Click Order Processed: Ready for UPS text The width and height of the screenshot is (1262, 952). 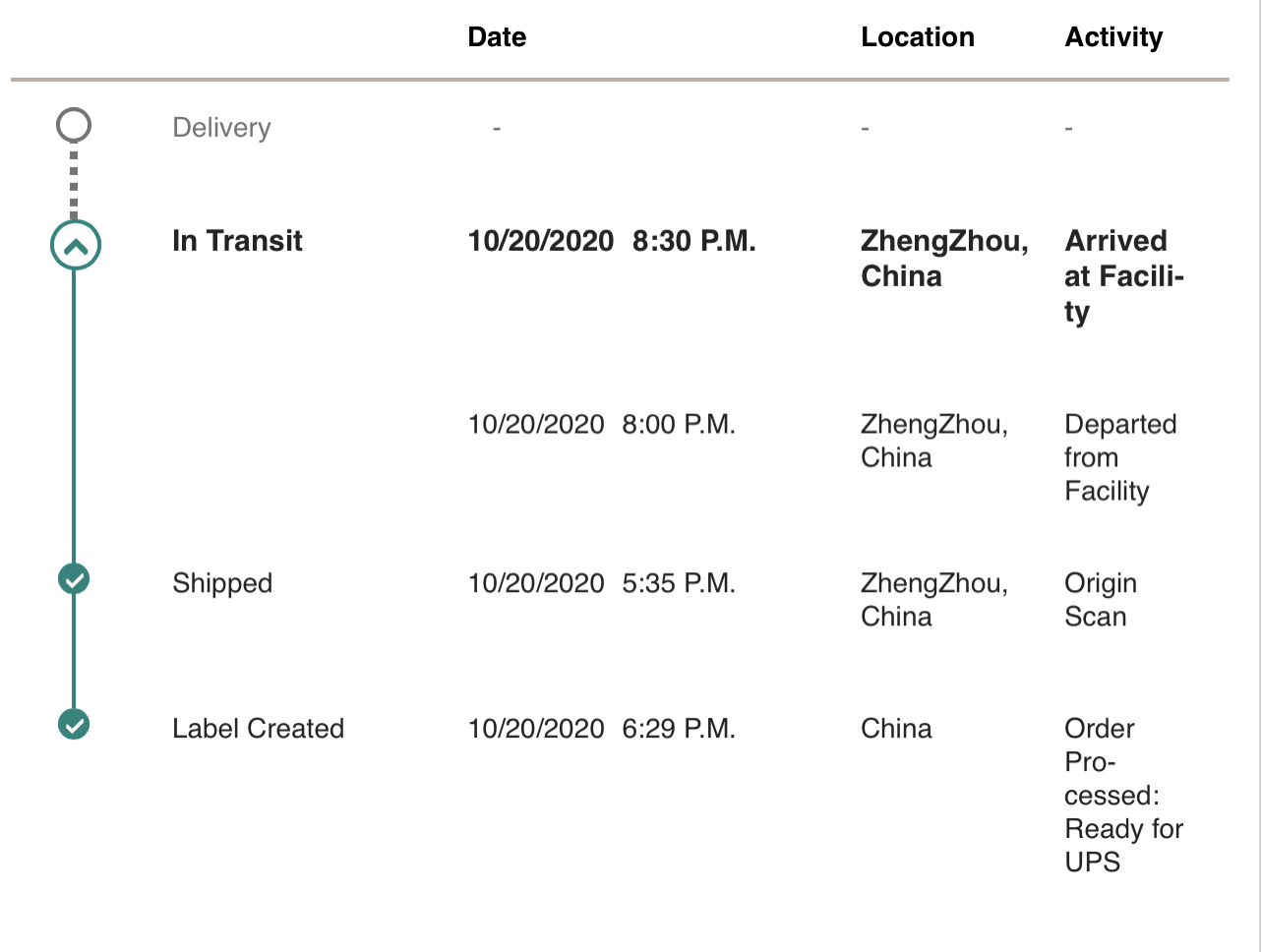(x=1123, y=795)
